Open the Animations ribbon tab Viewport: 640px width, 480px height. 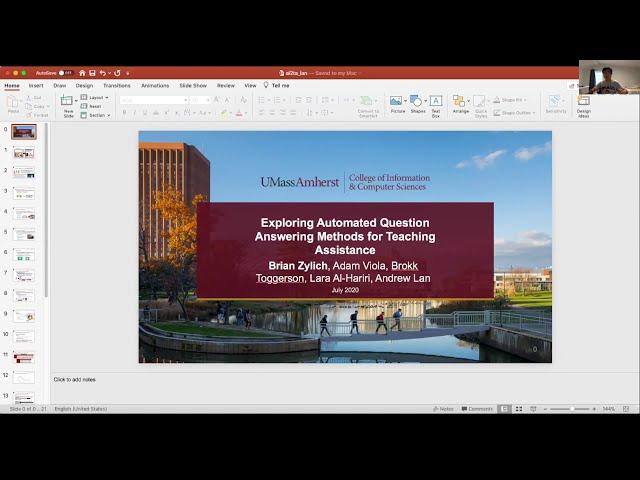click(x=155, y=85)
